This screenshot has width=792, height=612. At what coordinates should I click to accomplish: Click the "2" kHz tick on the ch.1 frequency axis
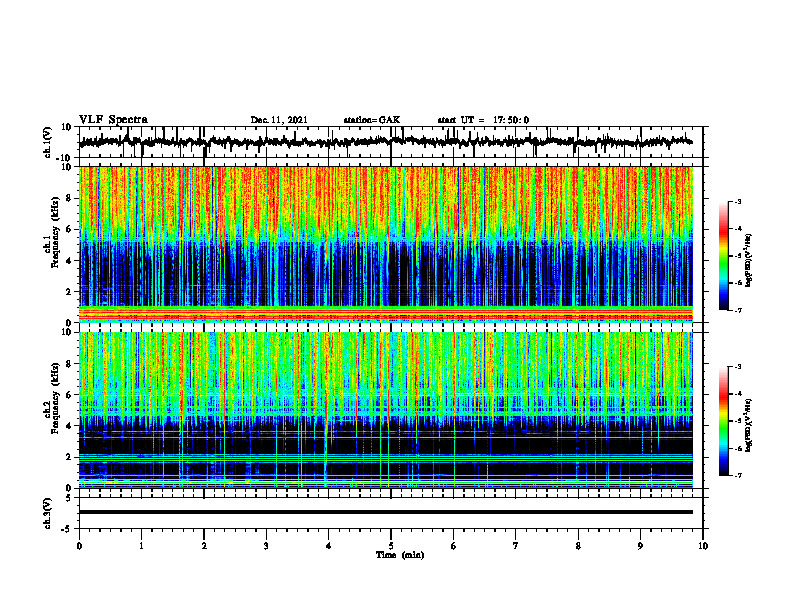(70, 291)
